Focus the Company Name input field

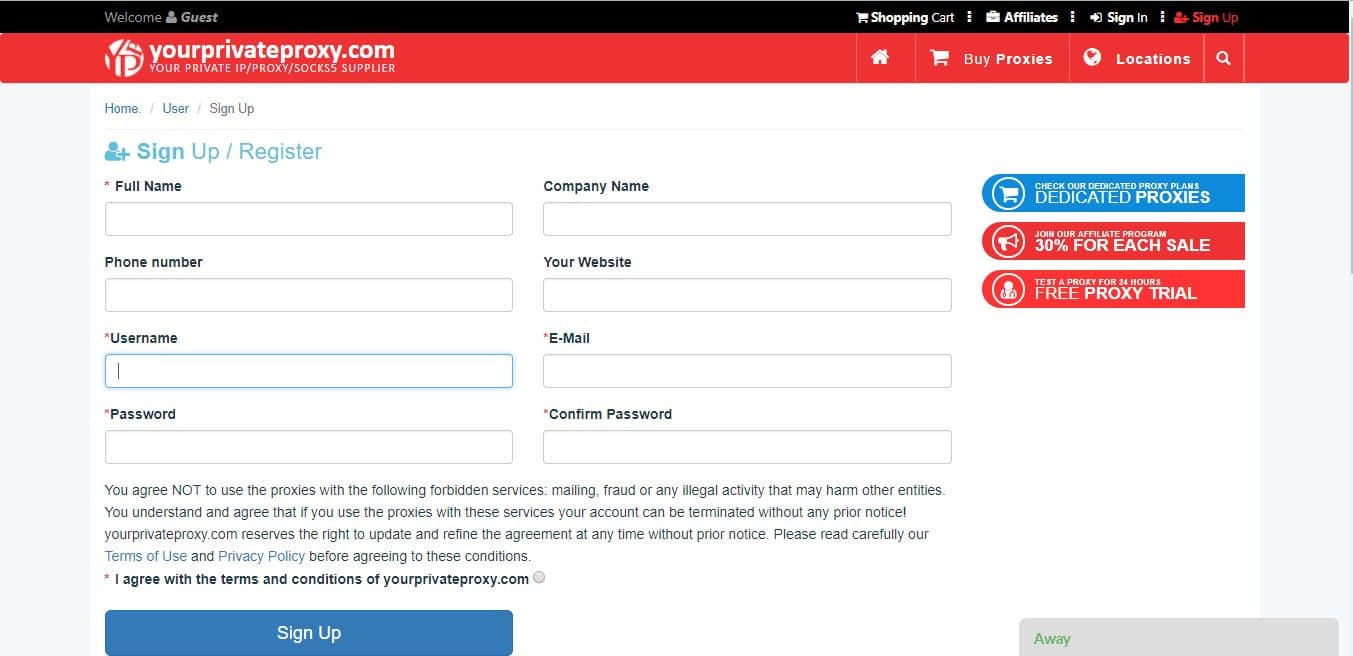[747, 219]
